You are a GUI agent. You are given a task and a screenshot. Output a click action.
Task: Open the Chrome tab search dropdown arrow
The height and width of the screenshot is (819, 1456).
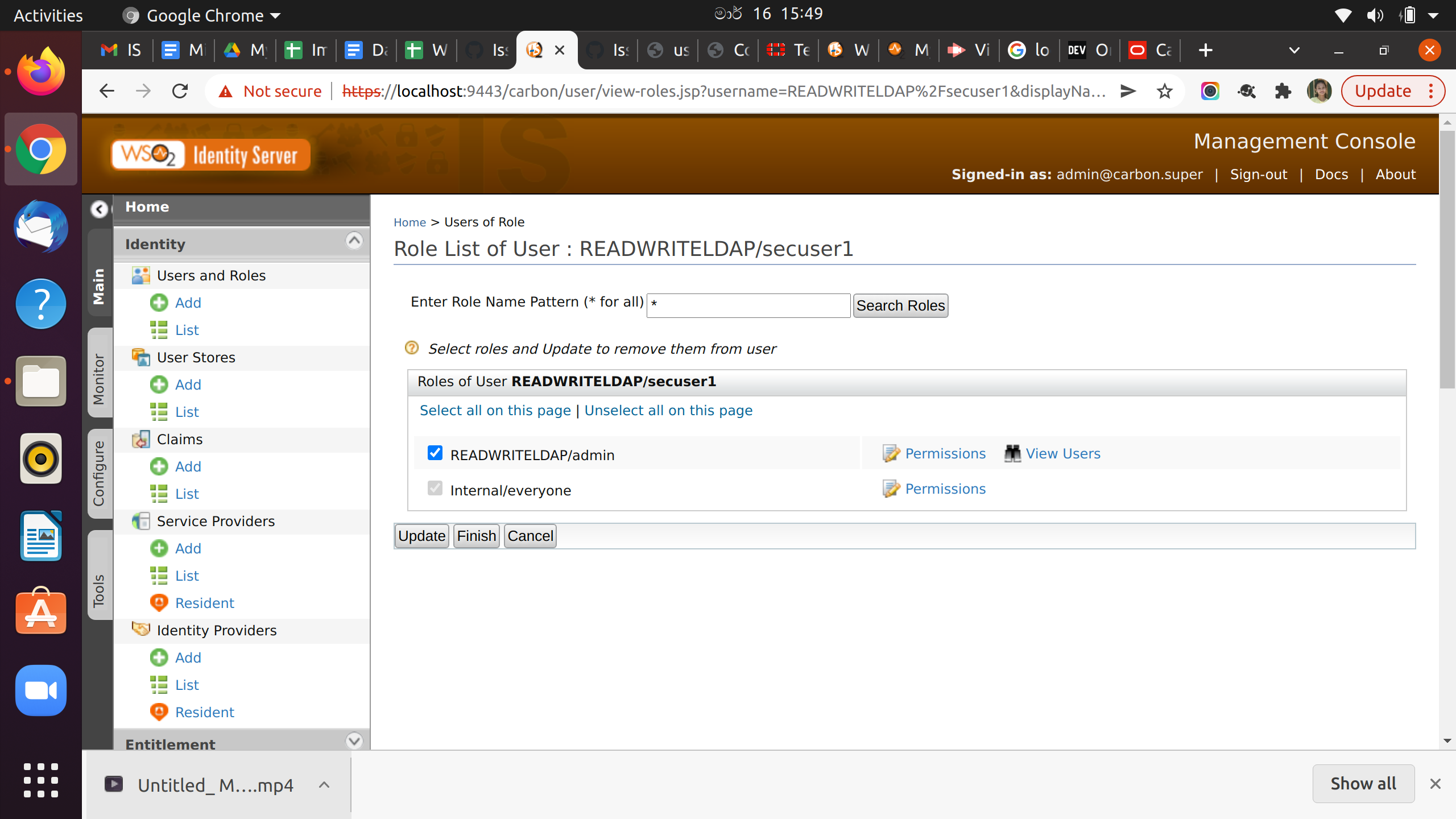point(1294,50)
